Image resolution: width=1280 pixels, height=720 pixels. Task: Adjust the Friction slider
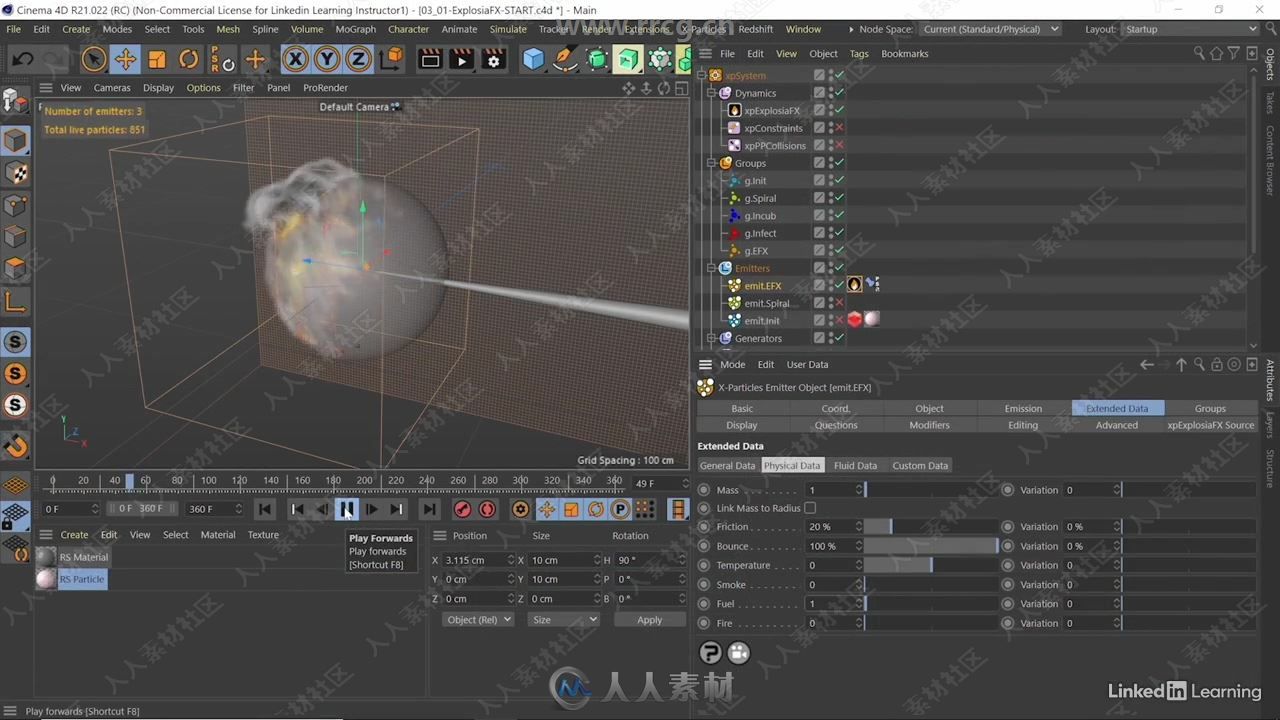(931, 527)
